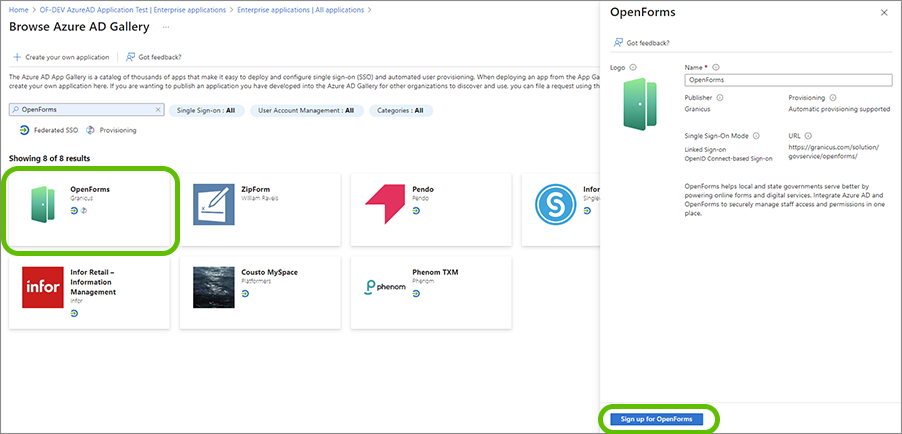Viewport: 902px width, 434px height.
Task: Click the Federated SSO legend icon
Action: click(24, 130)
